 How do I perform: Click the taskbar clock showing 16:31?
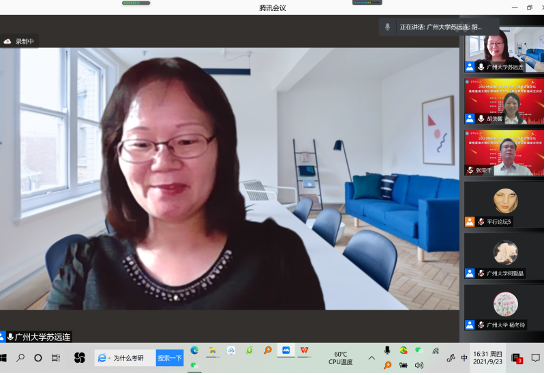point(487,358)
